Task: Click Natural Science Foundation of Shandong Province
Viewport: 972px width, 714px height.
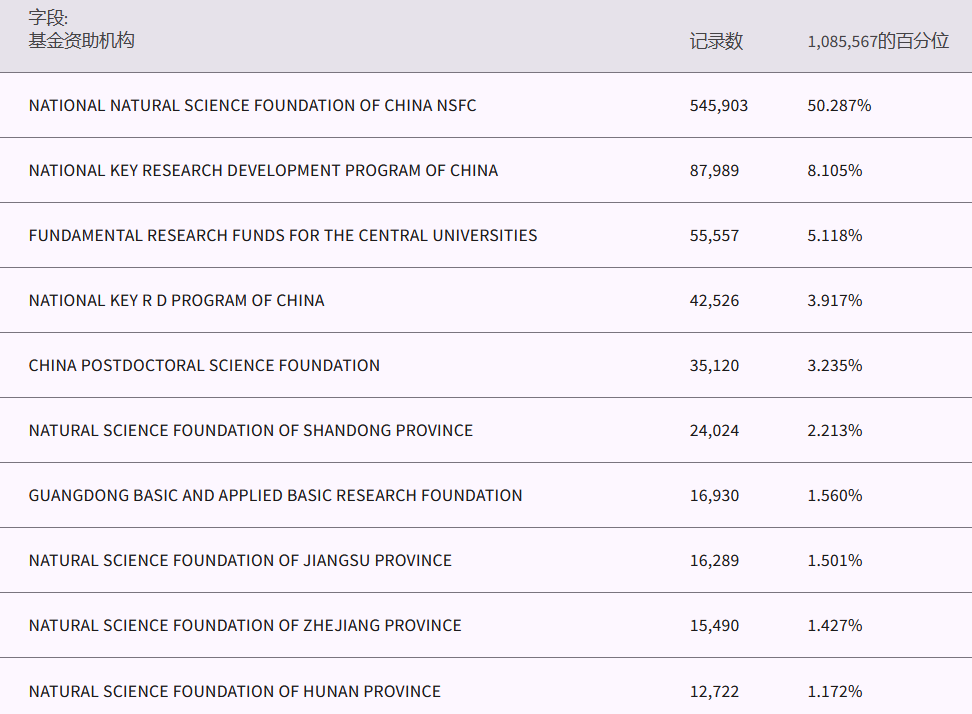Action: pos(251,430)
